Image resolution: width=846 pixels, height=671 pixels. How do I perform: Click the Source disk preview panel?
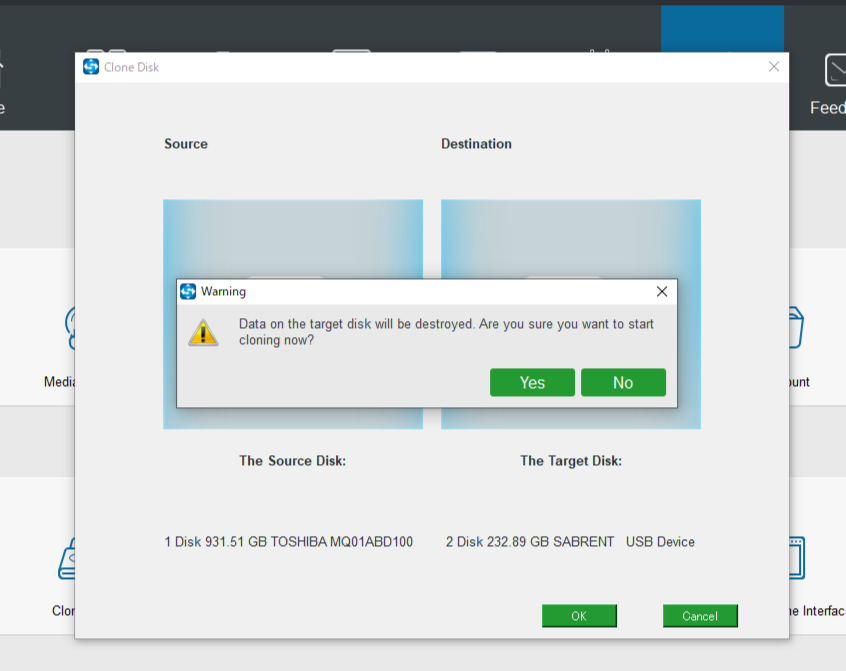click(x=292, y=240)
